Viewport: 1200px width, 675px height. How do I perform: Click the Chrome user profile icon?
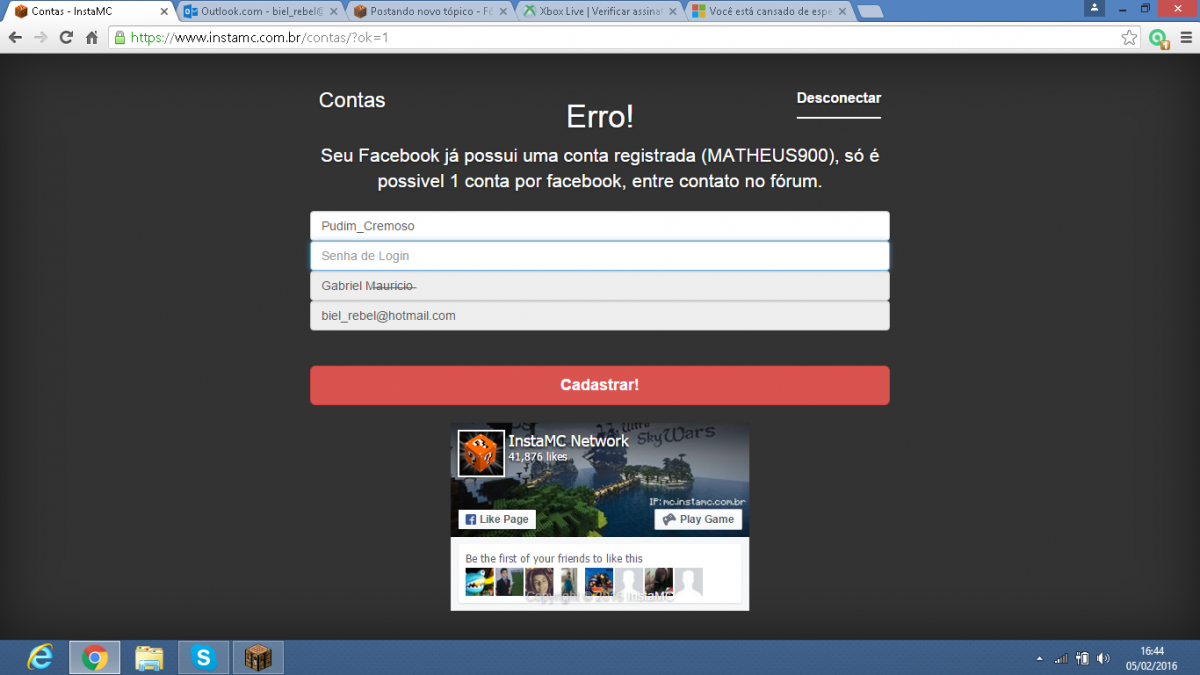pyautogui.click(x=1096, y=8)
